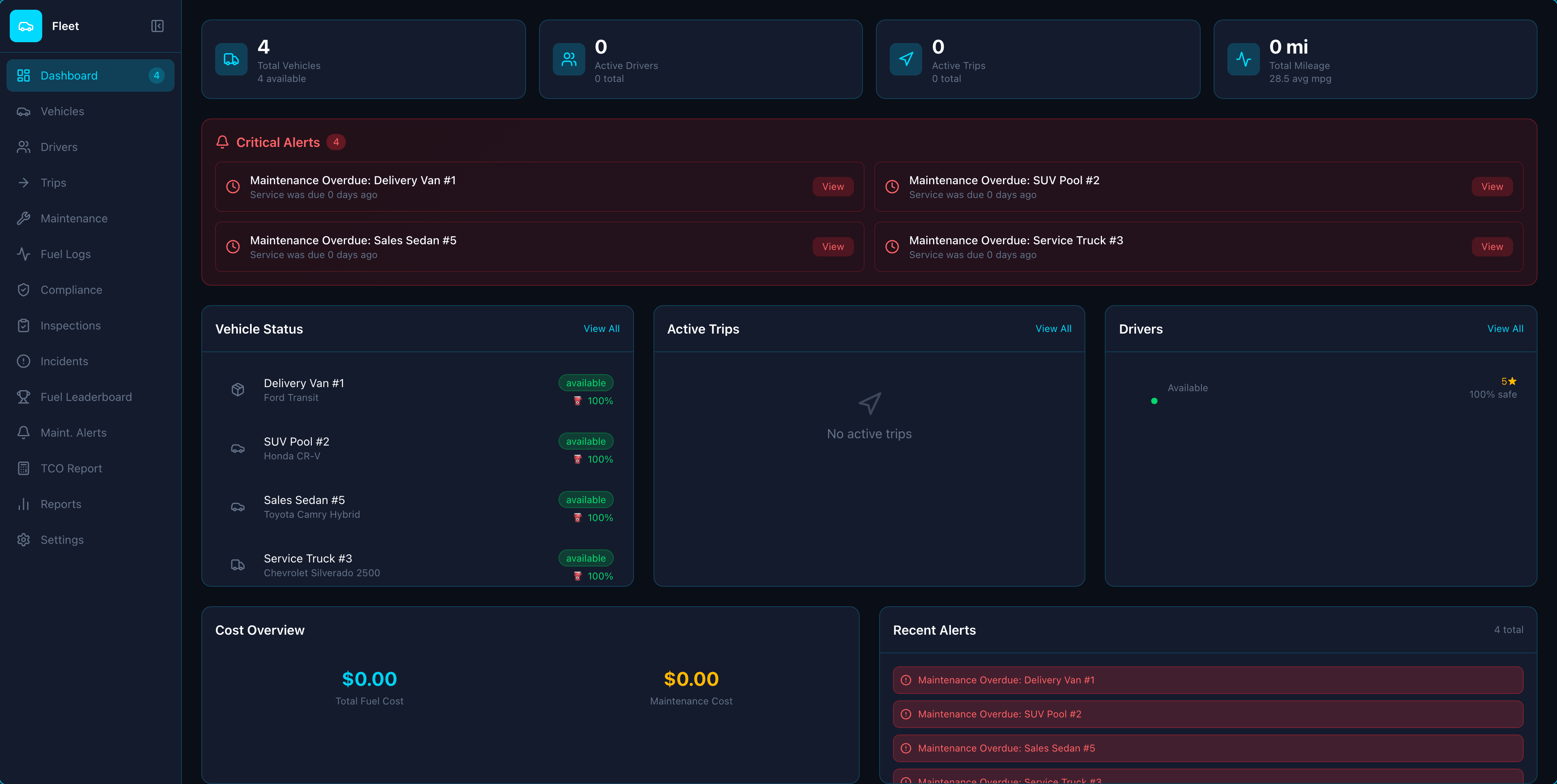Click View All in the Vehicle Status panel
1557x784 pixels.
(x=602, y=328)
